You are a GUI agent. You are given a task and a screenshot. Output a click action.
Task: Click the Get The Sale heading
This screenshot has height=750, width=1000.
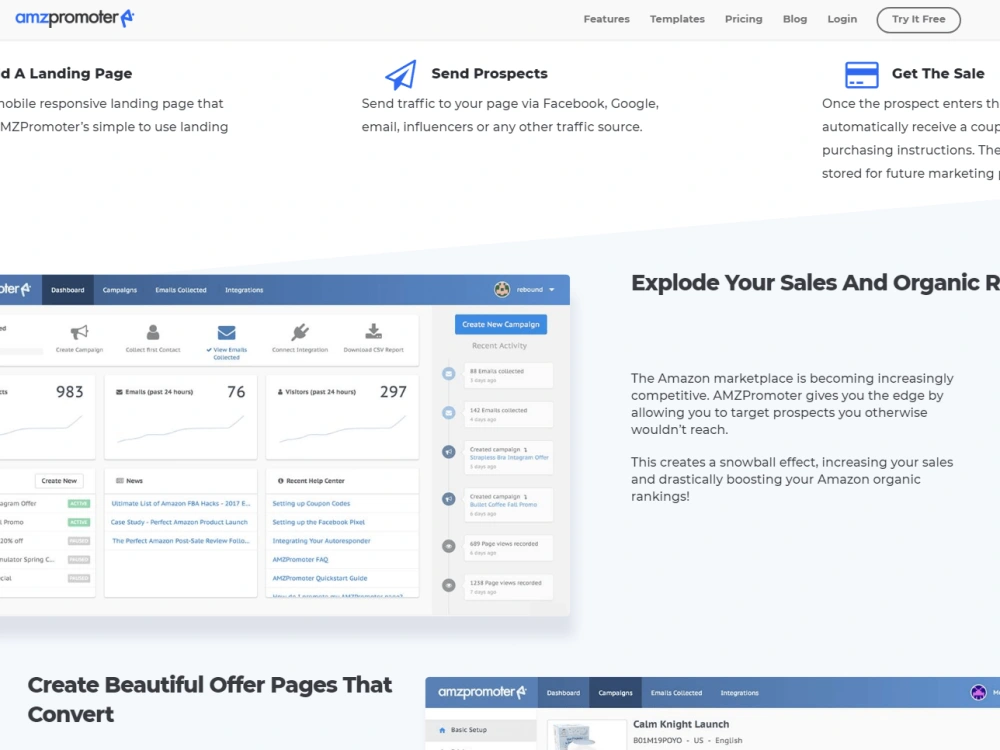pos(938,73)
